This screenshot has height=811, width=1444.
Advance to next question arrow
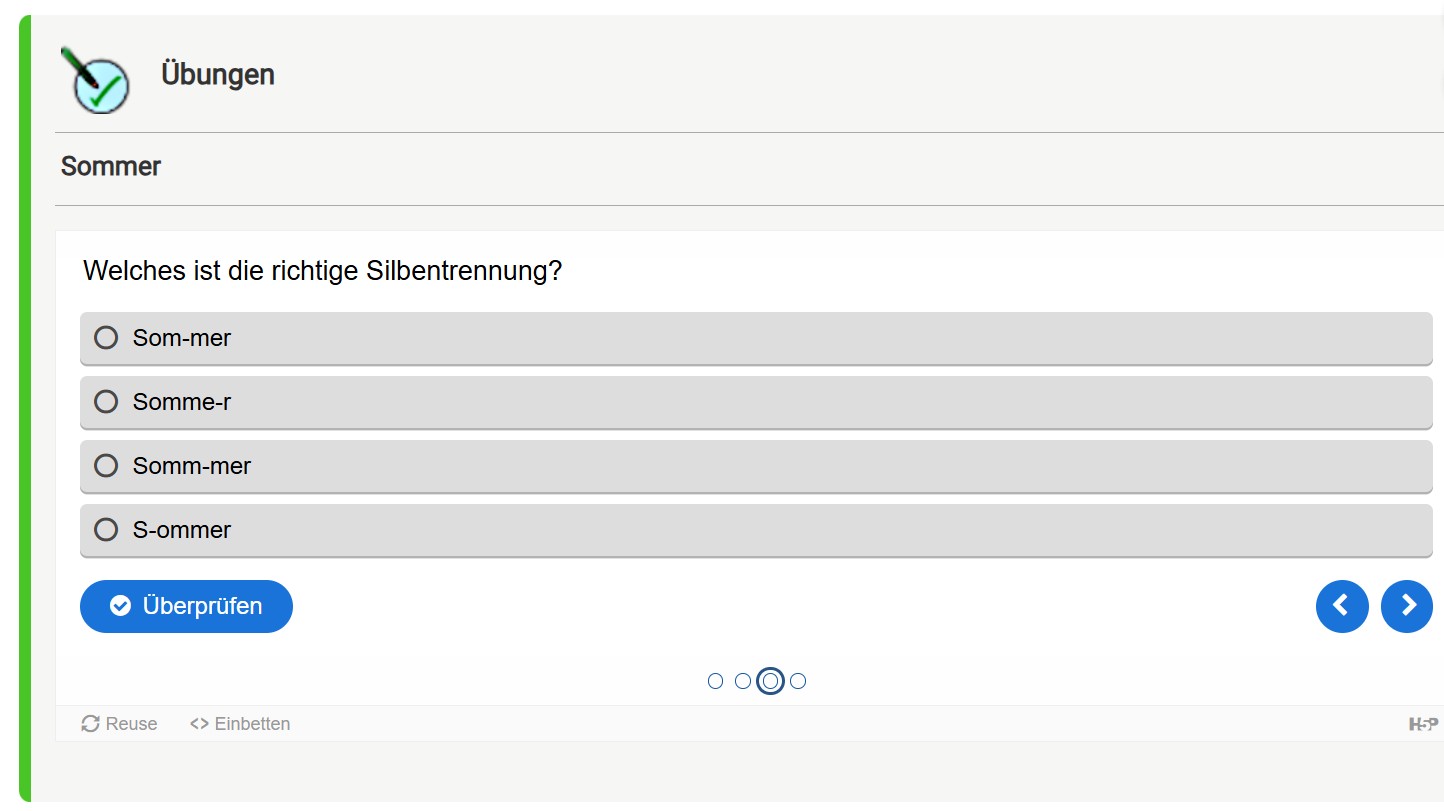tap(1407, 606)
